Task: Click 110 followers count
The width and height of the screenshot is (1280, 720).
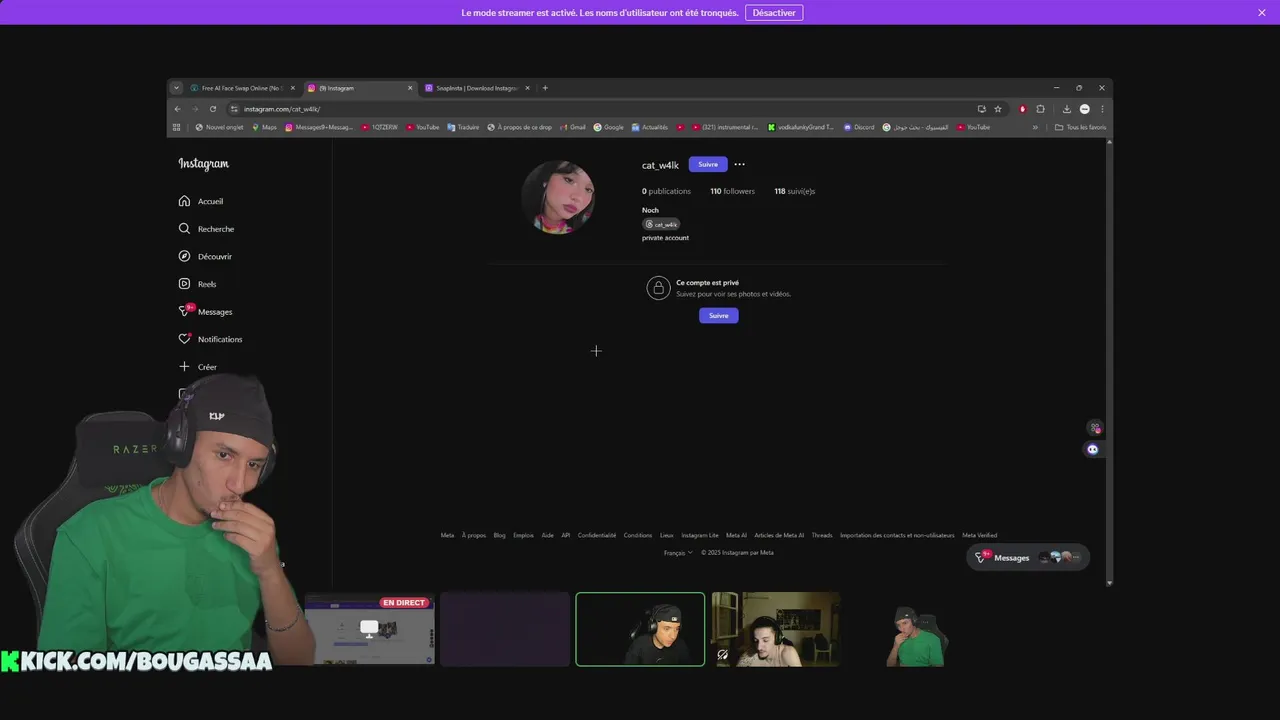Action: (x=732, y=191)
